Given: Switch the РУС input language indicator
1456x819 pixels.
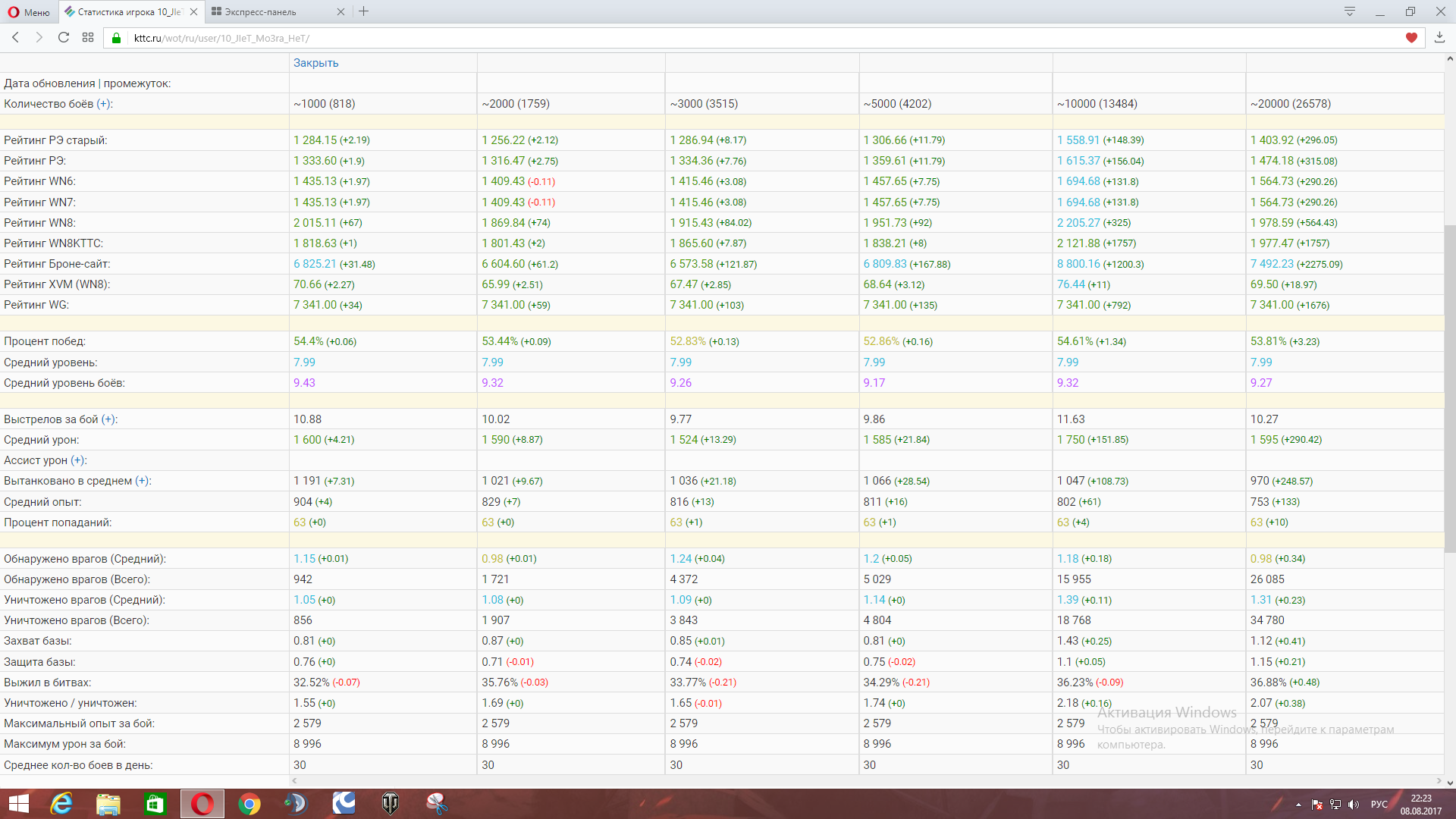Looking at the screenshot, I should tap(1379, 805).
